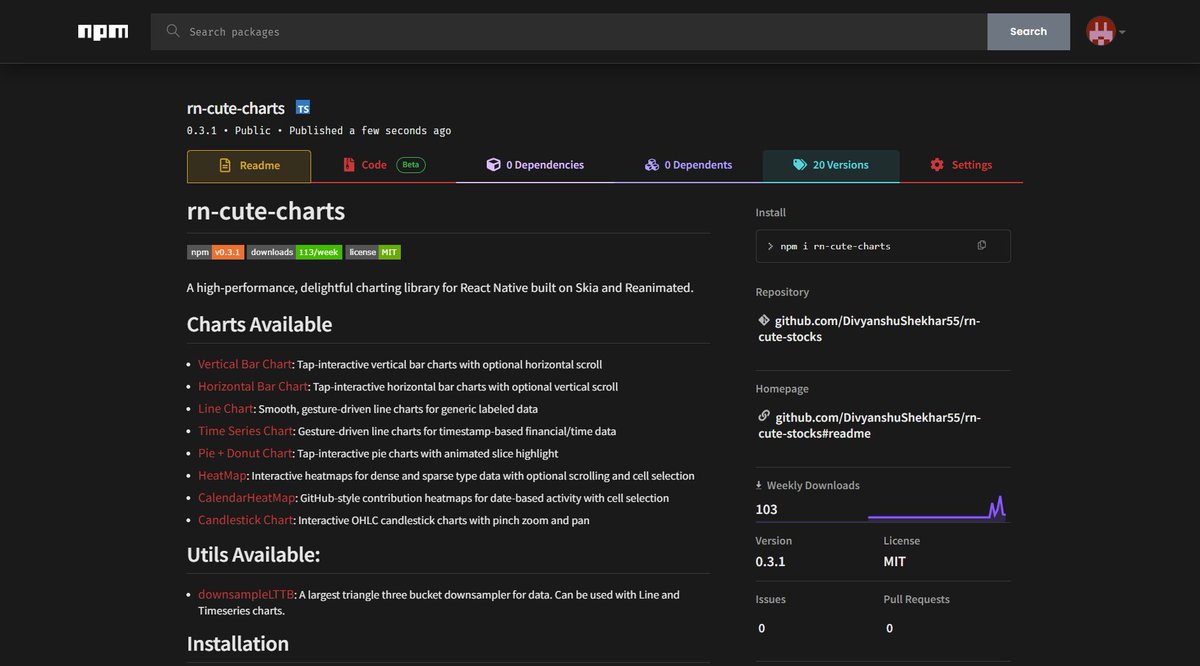1200x666 pixels.
Task: Click the license MIT badge
Action: coord(374,252)
